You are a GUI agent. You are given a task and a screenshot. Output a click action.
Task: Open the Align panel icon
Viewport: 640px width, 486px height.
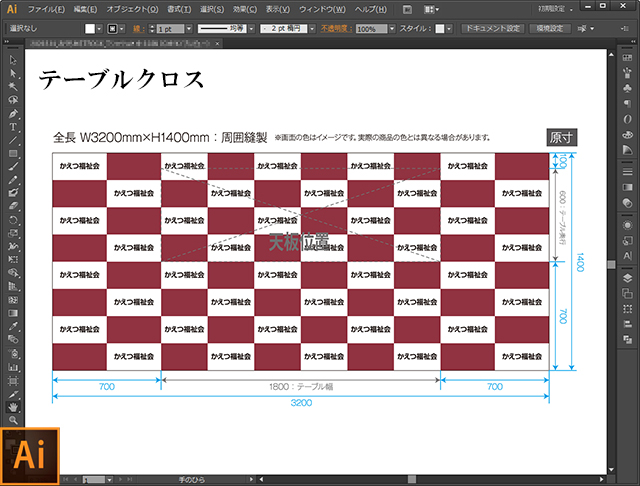(x=627, y=324)
